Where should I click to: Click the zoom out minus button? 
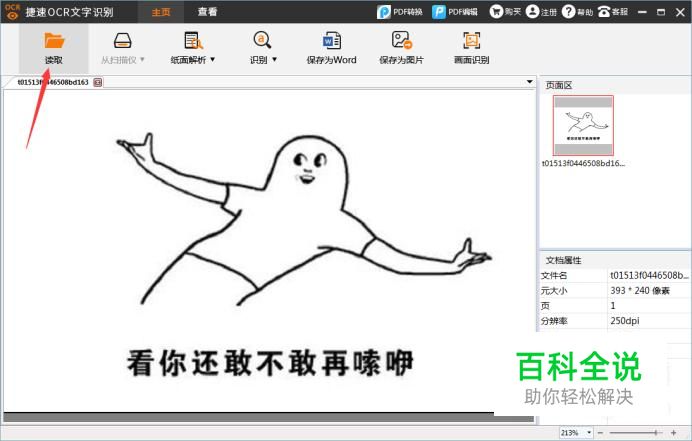pos(600,433)
